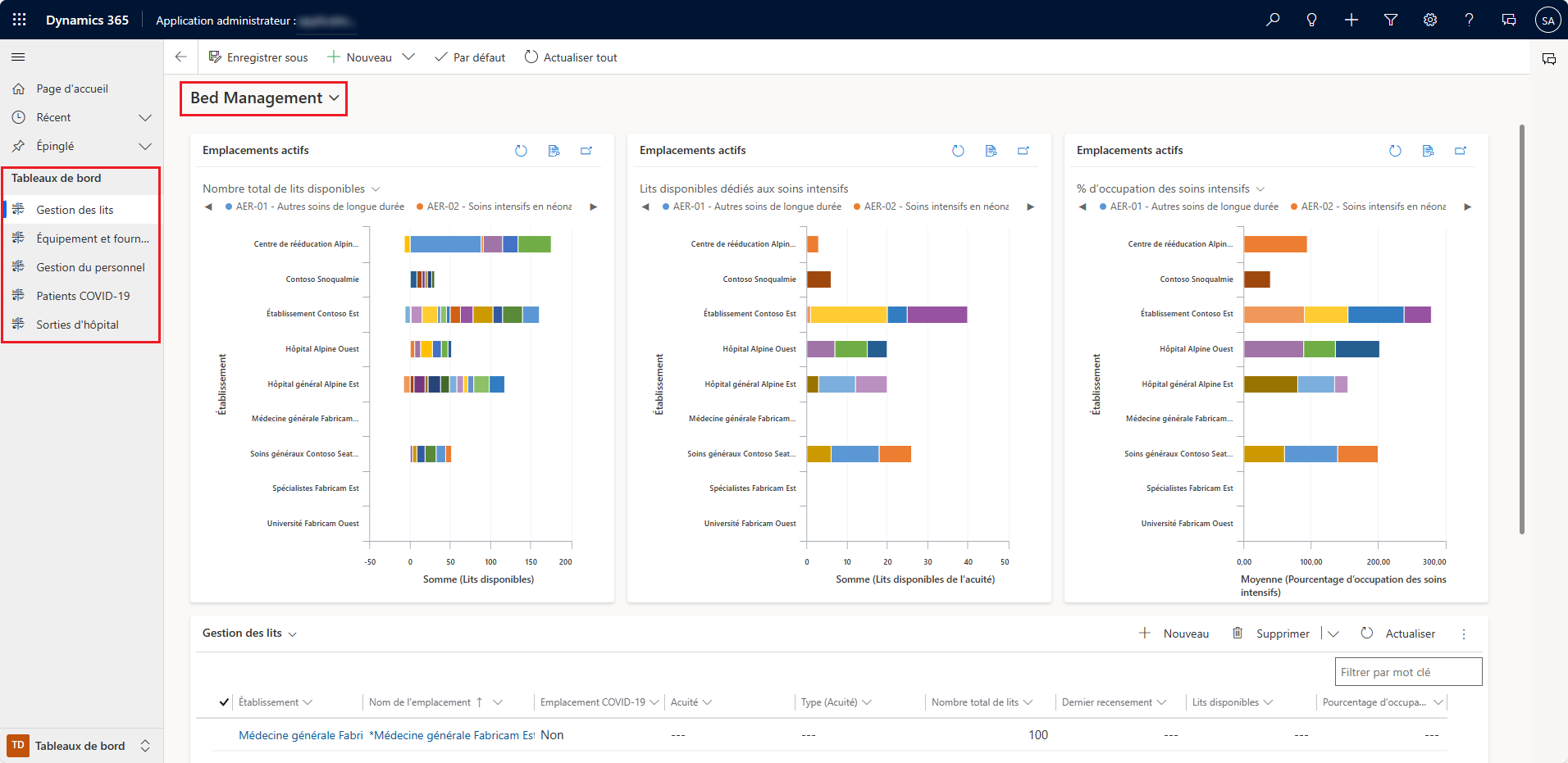1568x763 pixels.
Task: Click Nouveau in the Gestion des lits grid
Action: click(x=1174, y=634)
